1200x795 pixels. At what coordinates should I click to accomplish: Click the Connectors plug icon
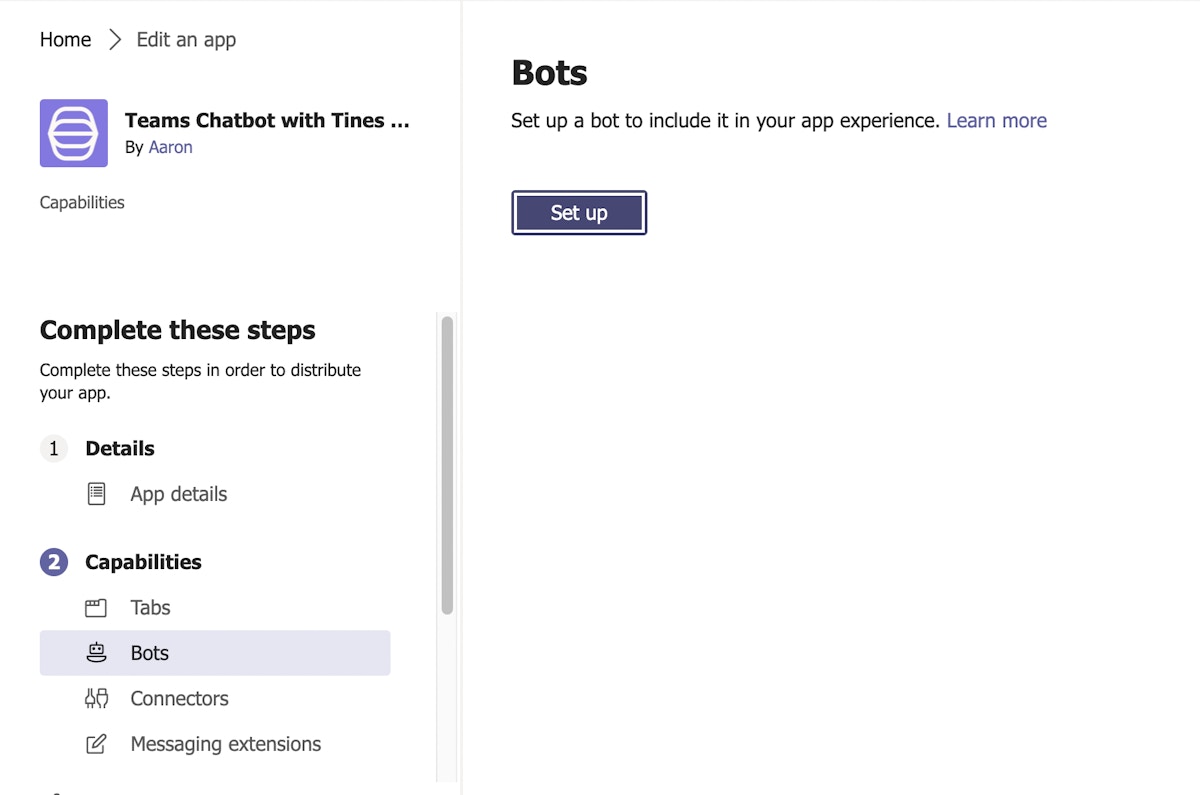(x=96, y=699)
